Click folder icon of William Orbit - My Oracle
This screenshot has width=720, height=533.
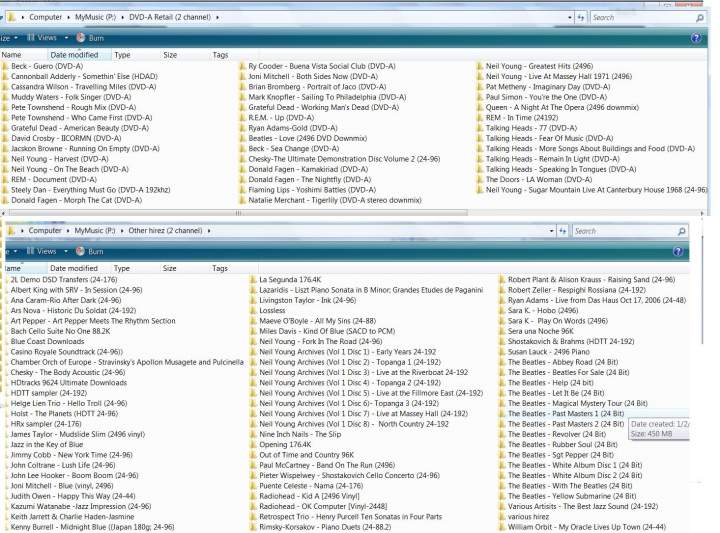tap(502, 527)
